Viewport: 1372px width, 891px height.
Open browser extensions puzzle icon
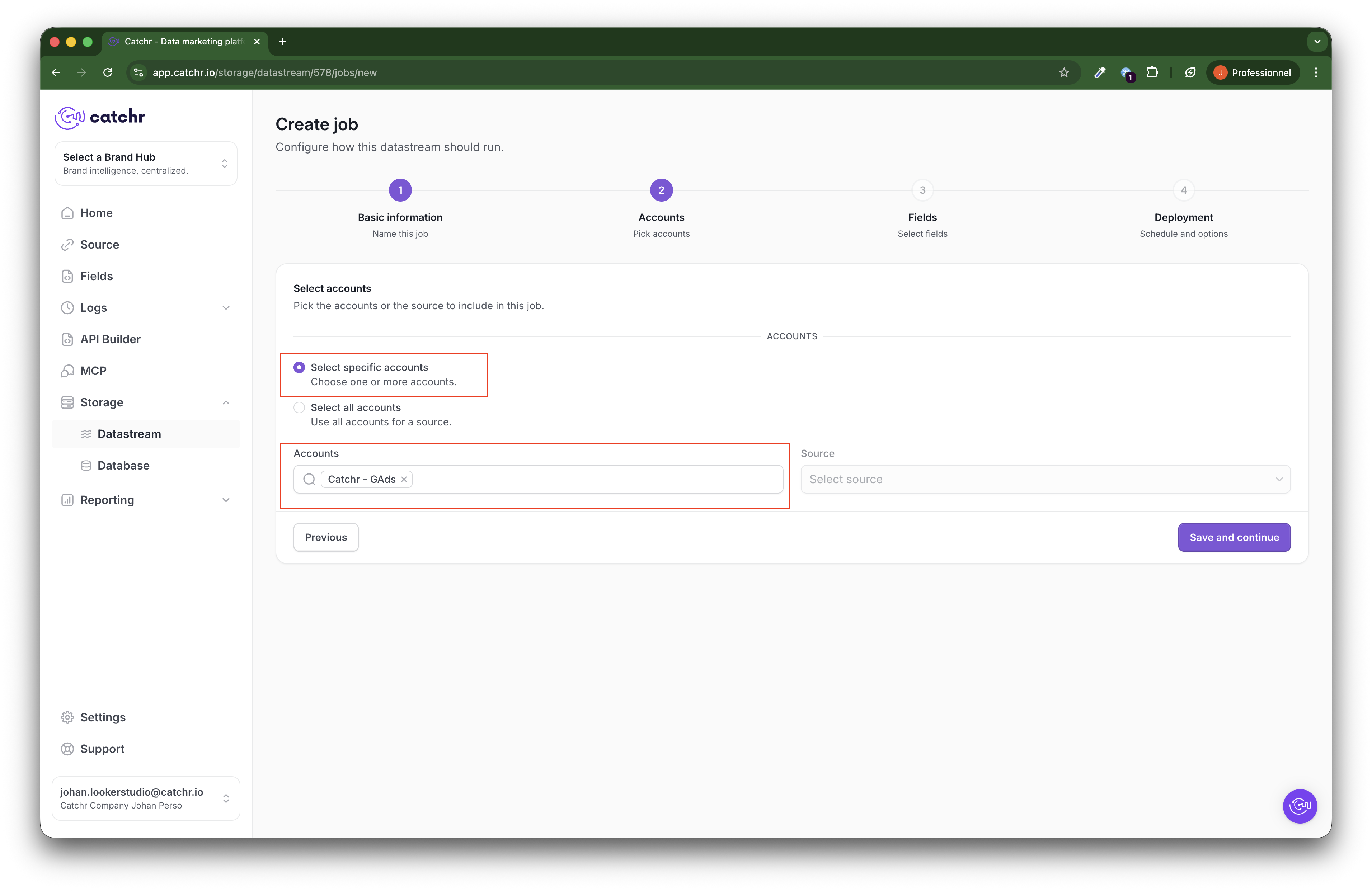click(1152, 72)
